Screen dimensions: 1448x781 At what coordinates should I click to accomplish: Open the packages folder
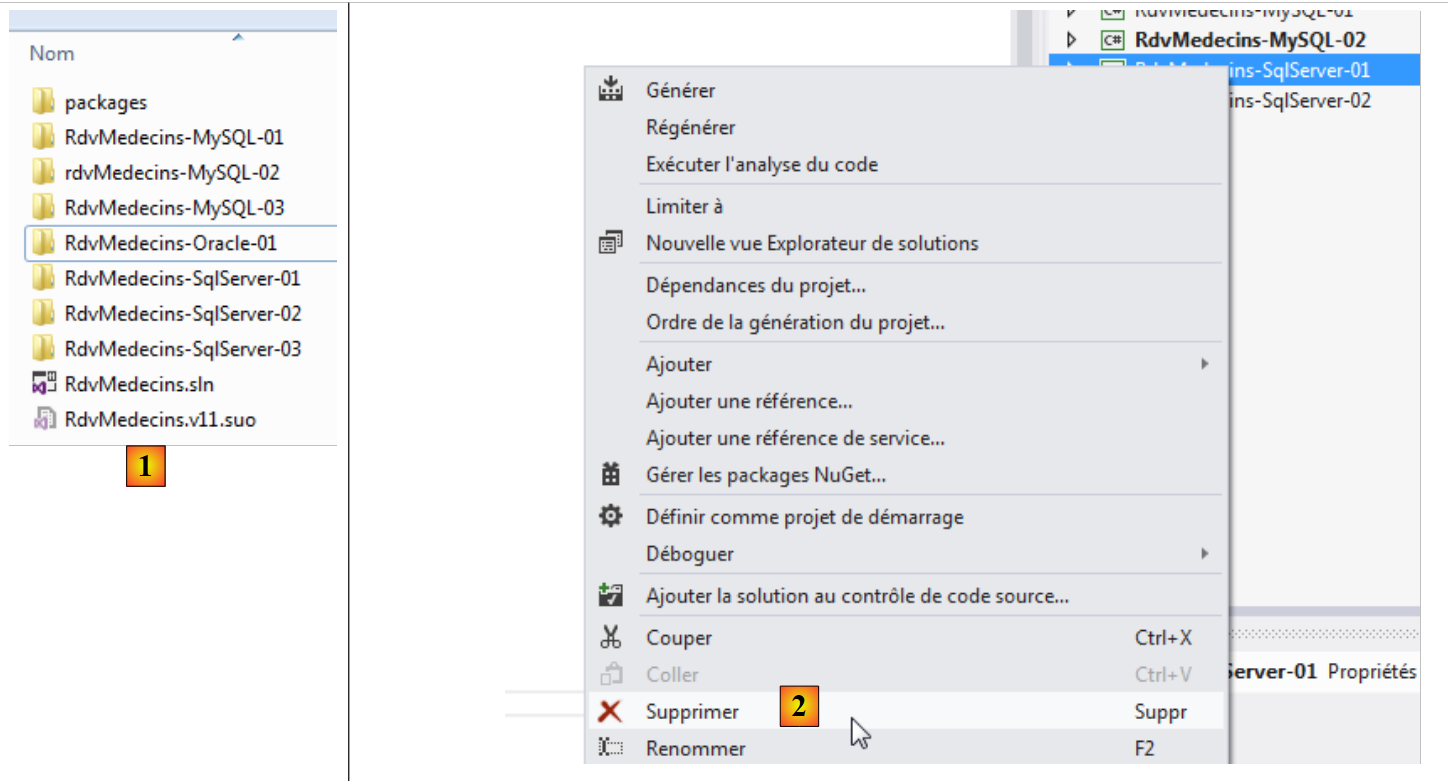coord(105,102)
